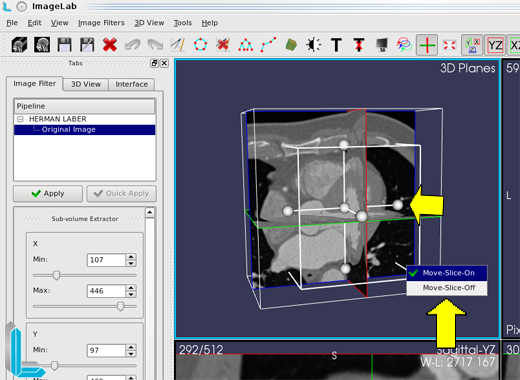The height and width of the screenshot is (380, 520).
Task: Open the Tools menu
Action: (x=183, y=23)
